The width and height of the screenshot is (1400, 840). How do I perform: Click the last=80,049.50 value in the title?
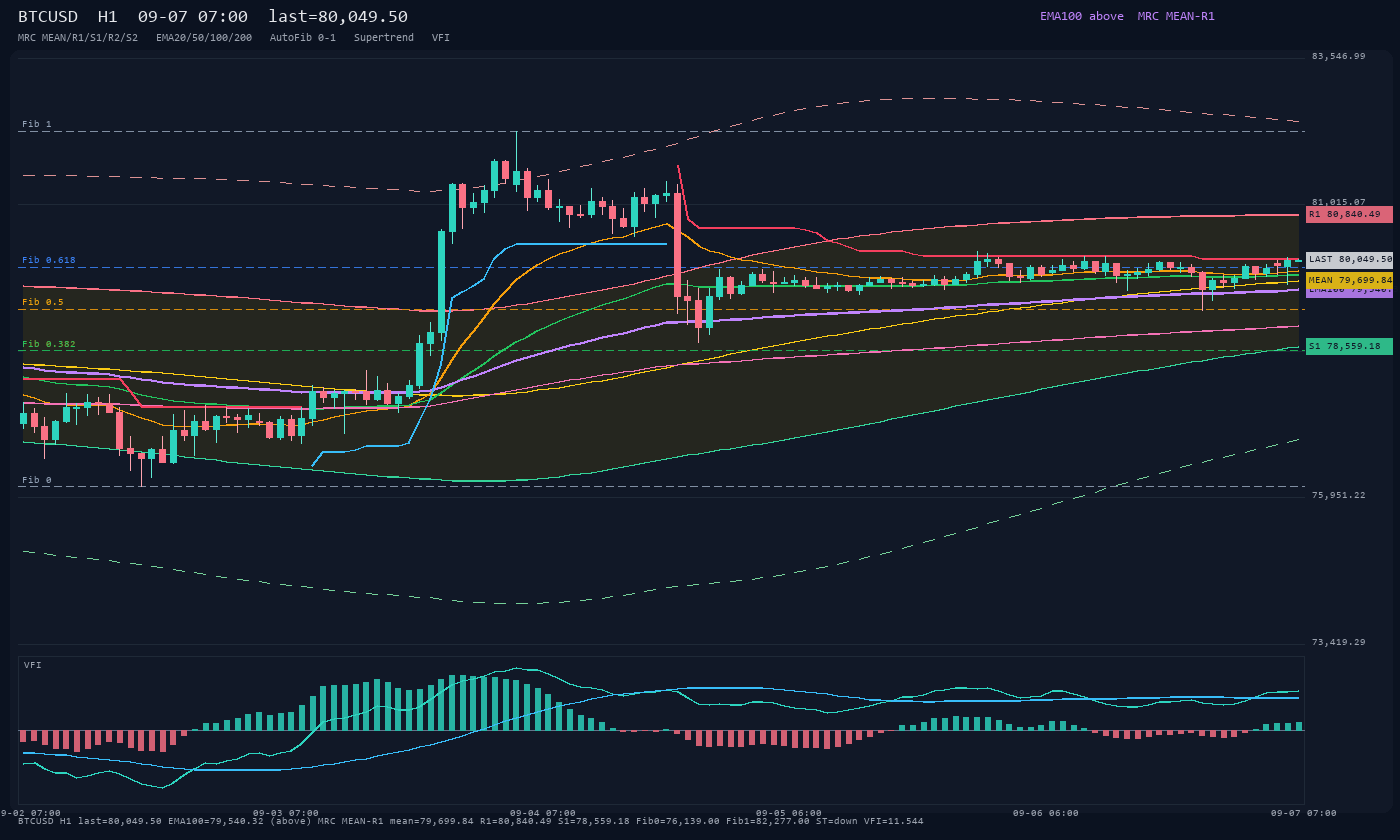point(338,17)
